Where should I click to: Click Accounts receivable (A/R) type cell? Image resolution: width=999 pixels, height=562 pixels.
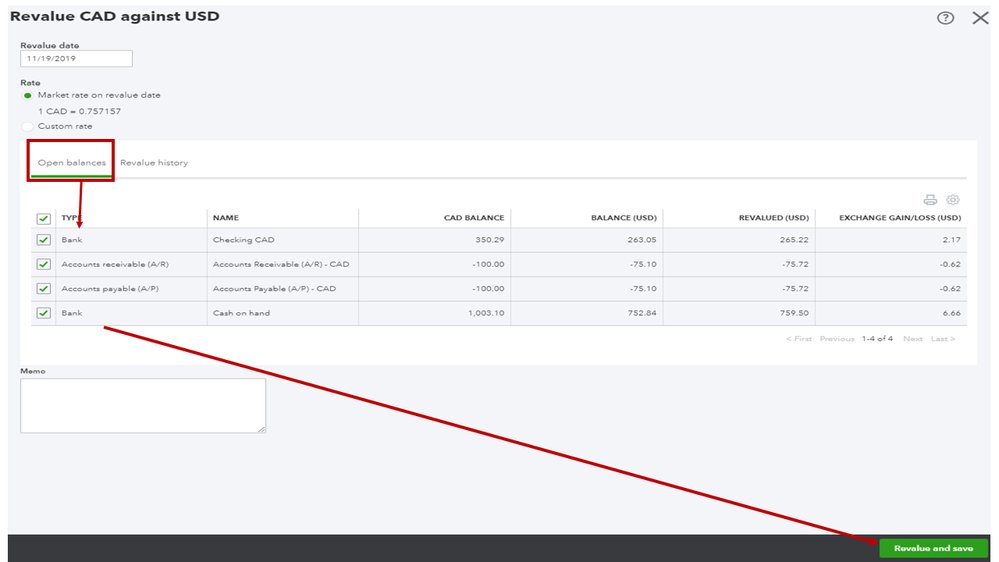point(115,264)
